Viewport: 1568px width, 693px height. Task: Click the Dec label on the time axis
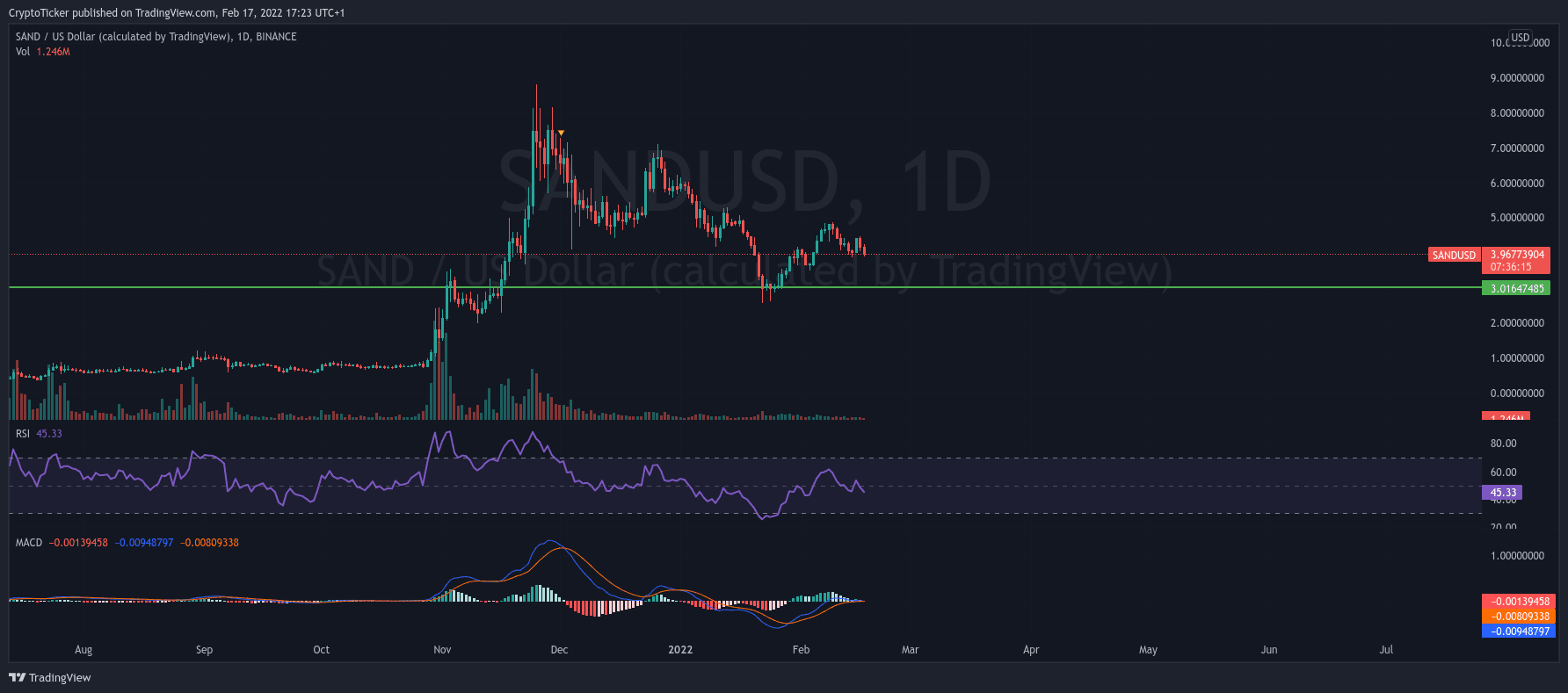click(559, 650)
